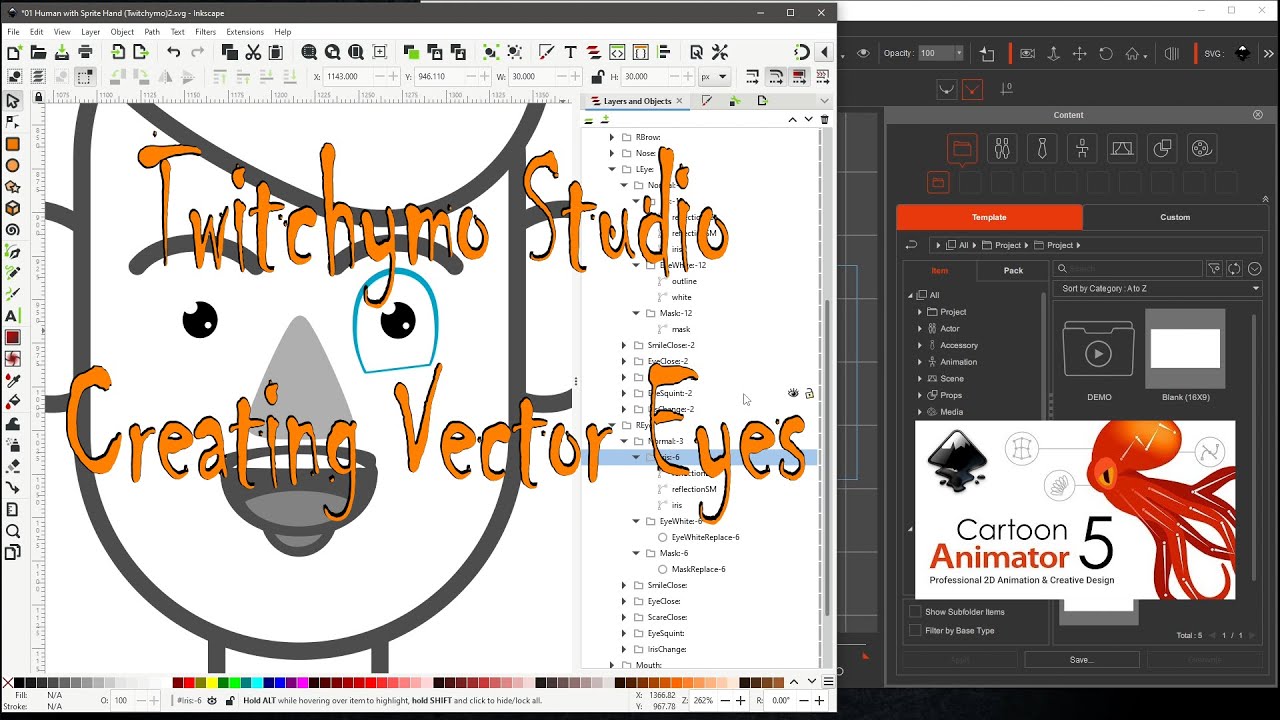Click the Print document icon
This screenshot has width=1280, height=720.
(x=85, y=52)
